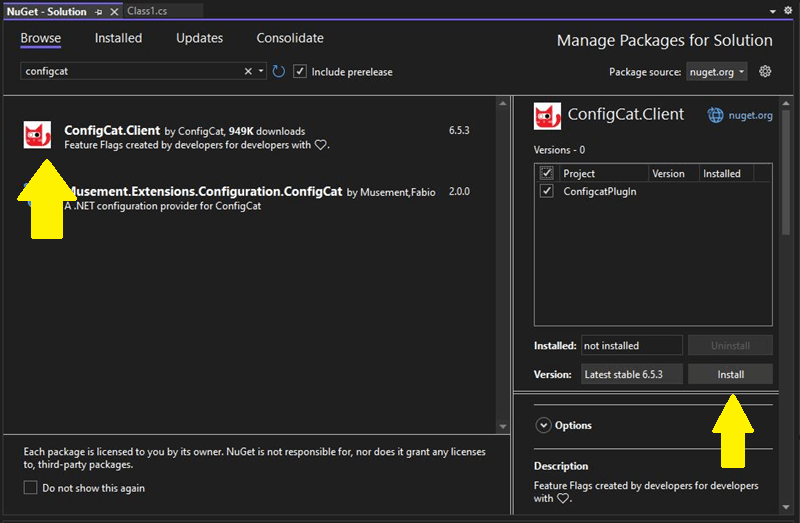Click results list scroll up arrow
This screenshot has width=800, height=523.
[x=503, y=104]
